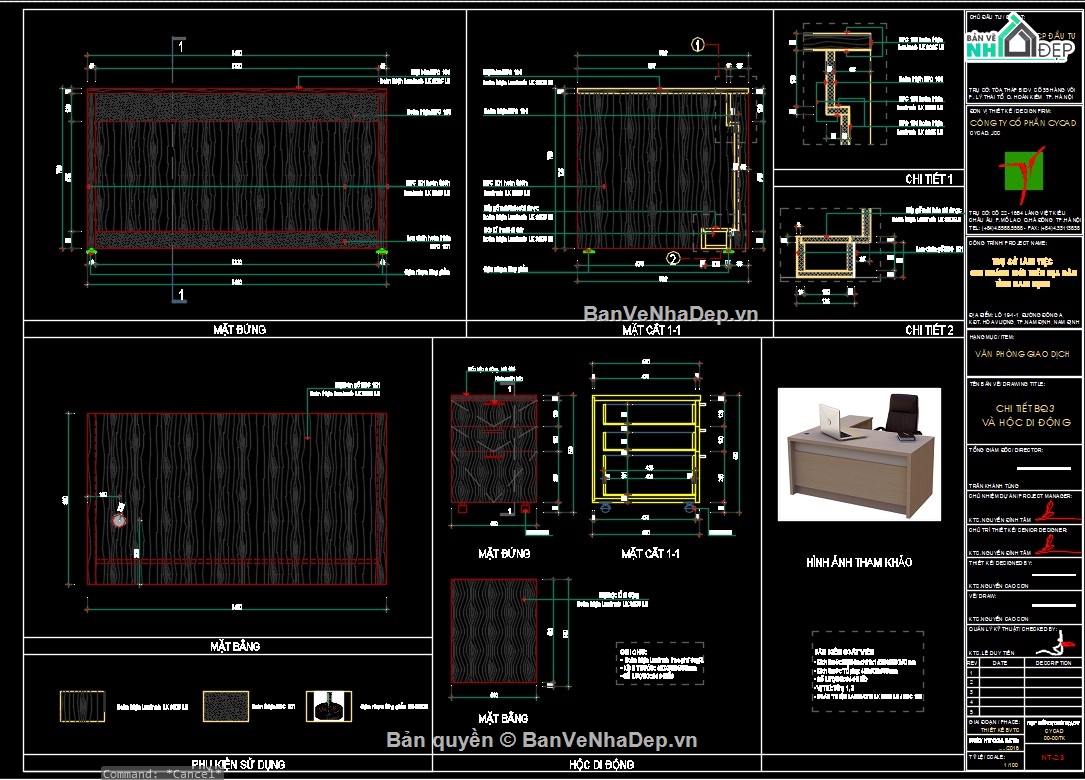Screen dimensions: 1085x780
Task: Click section marker circle 1 above desk section
Action: [698, 44]
